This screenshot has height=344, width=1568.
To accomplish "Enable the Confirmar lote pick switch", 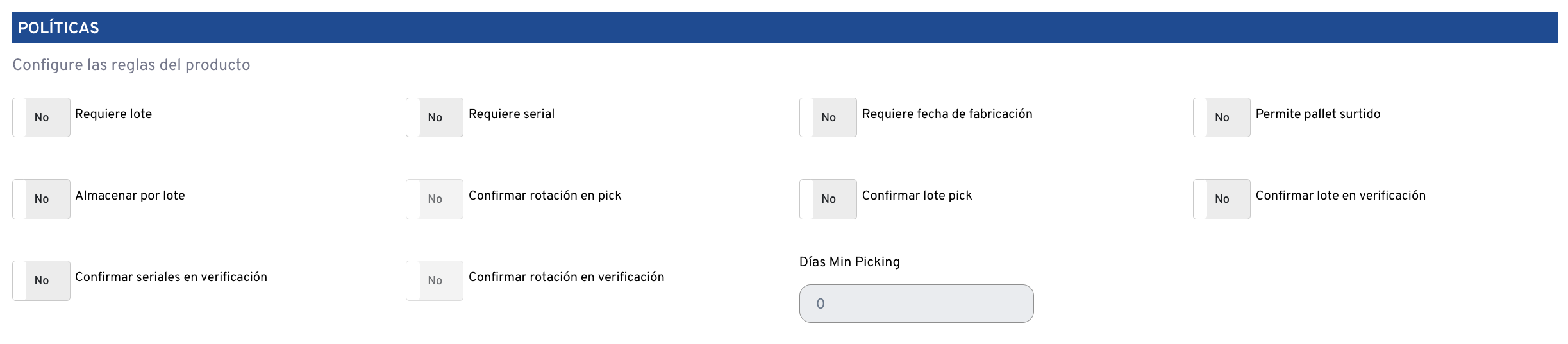I will click(x=828, y=199).
